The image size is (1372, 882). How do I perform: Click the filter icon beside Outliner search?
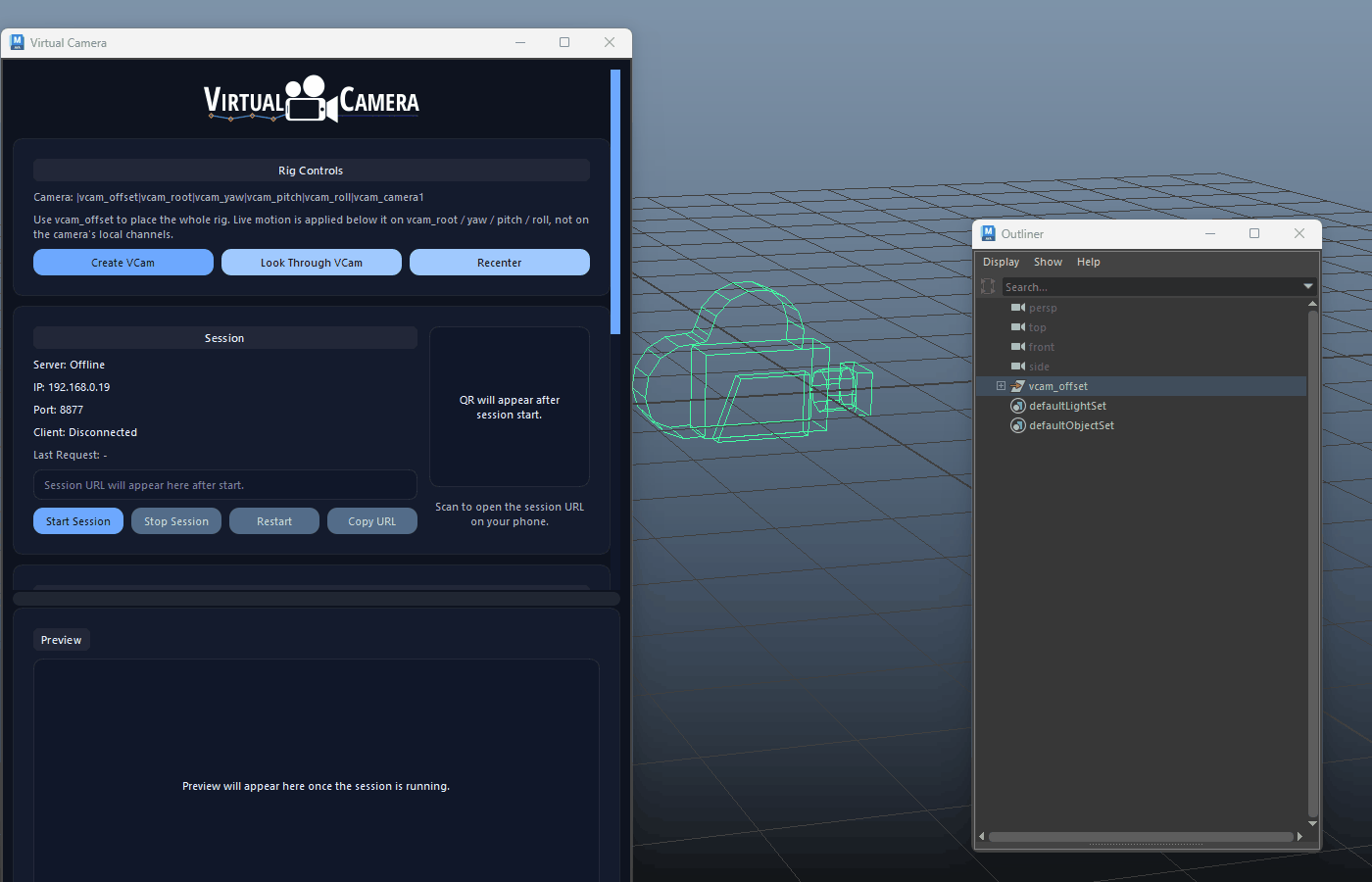pos(988,287)
